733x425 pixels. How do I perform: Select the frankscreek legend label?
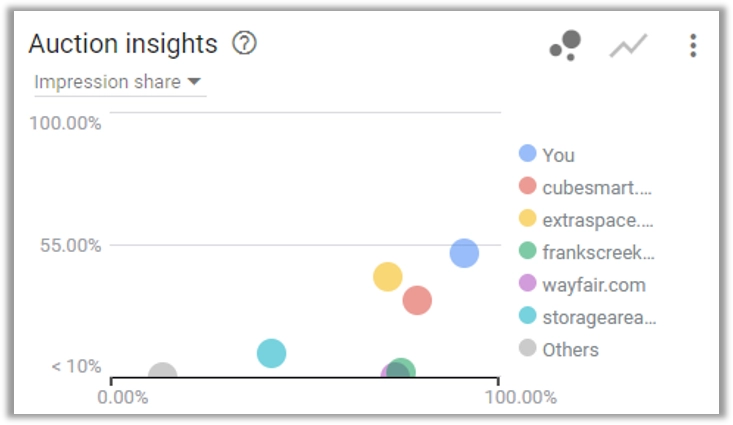point(598,252)
